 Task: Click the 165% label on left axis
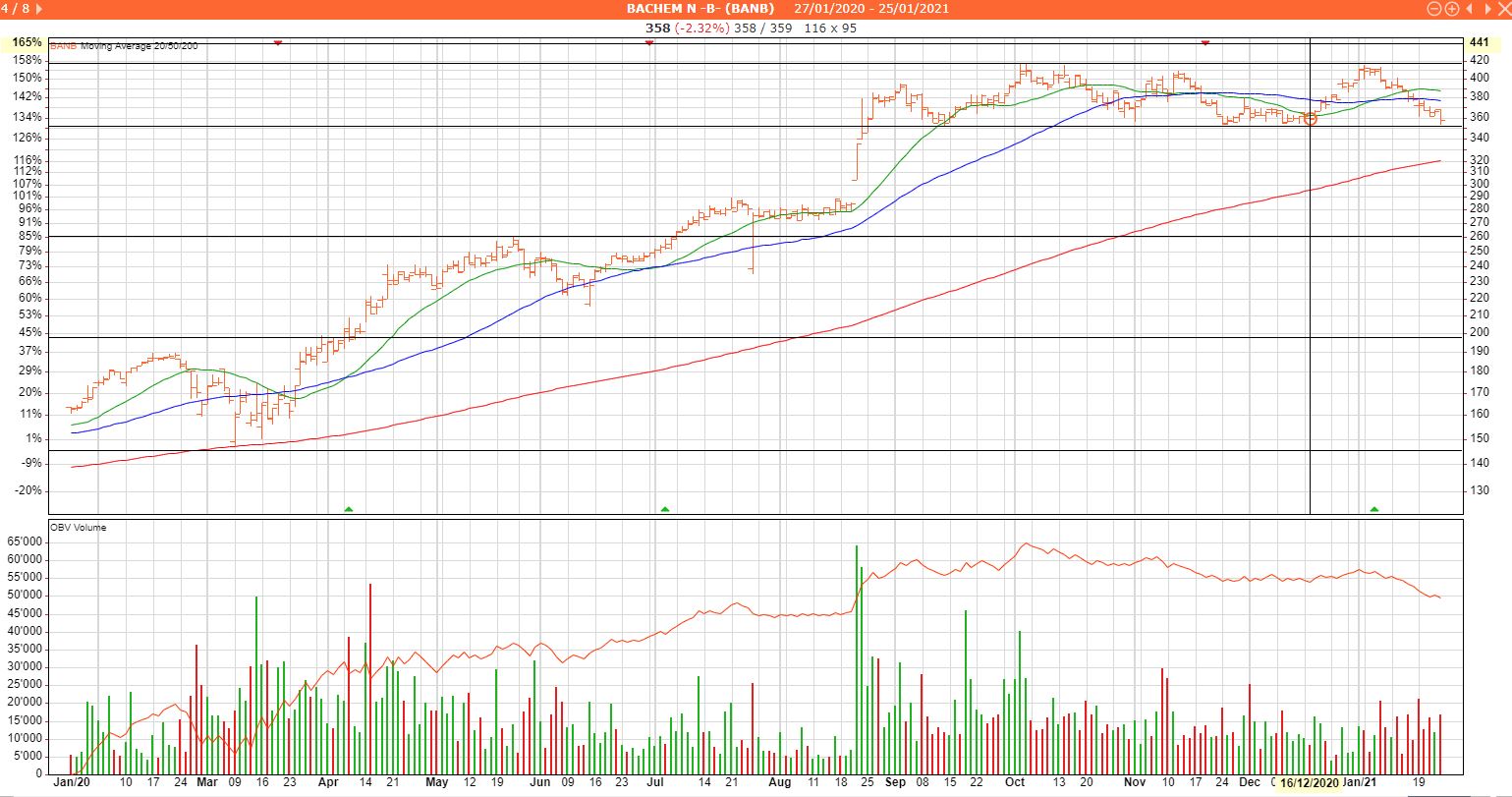[28, 43]
